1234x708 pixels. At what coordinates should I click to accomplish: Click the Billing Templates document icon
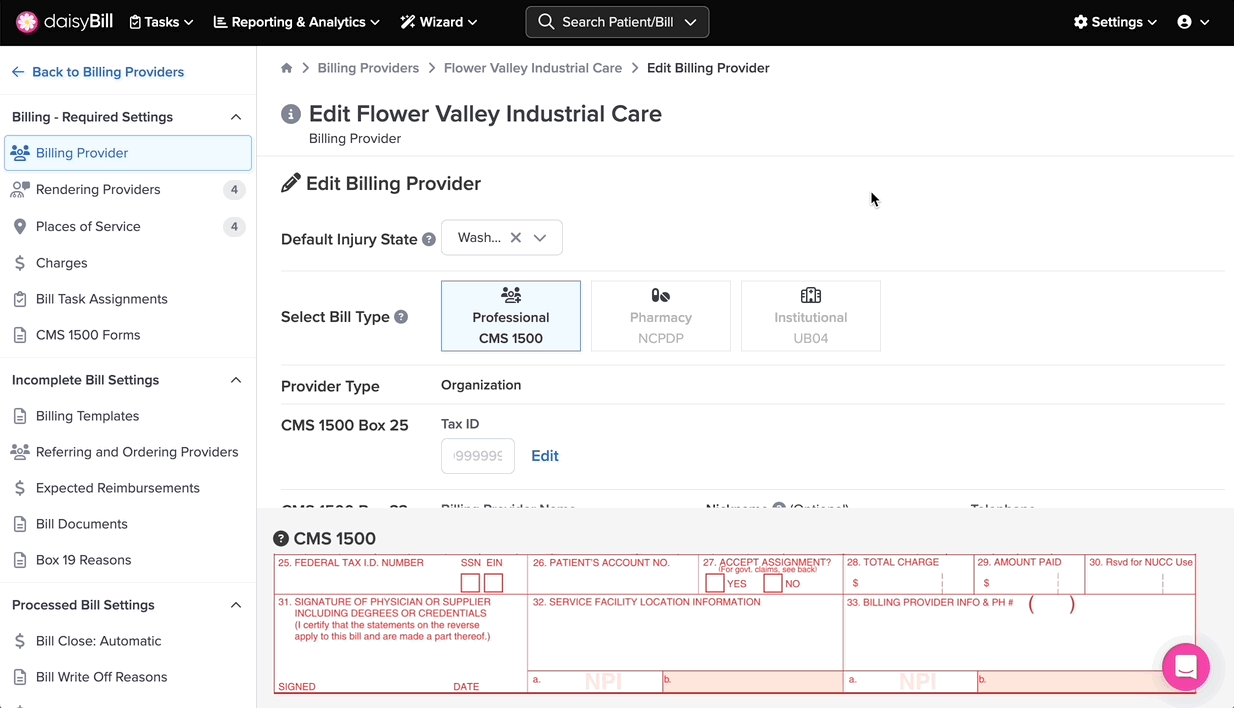(20, 416)
